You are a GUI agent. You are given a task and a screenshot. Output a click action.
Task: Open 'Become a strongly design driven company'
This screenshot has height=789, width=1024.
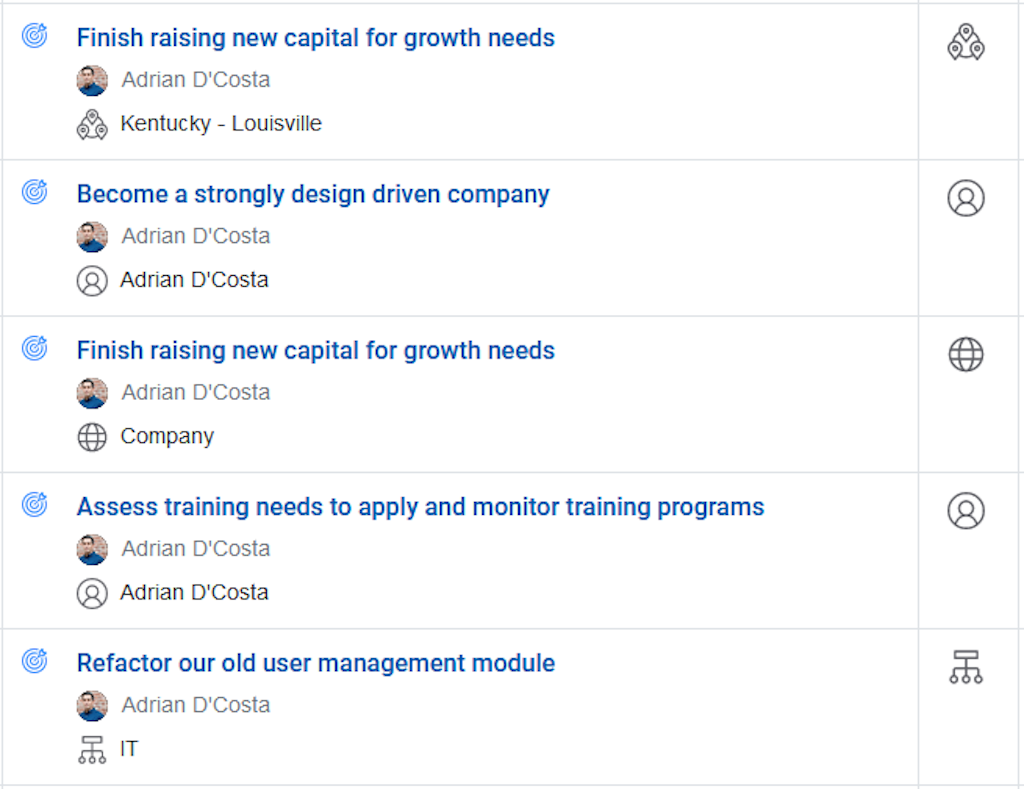pyautogui.click(x=313, y=193)
